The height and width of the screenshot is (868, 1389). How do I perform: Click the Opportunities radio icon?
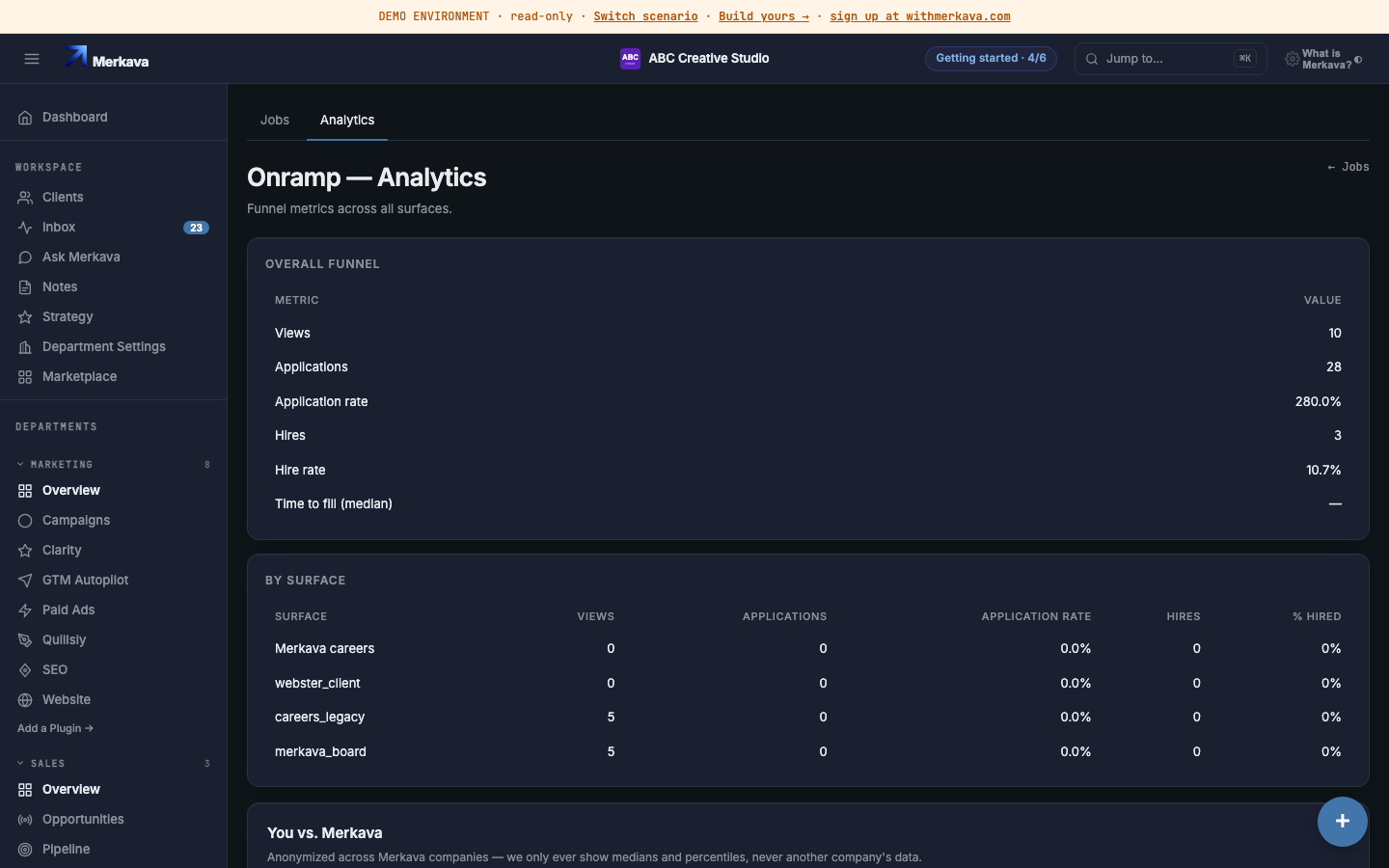(x=25, y=820)
